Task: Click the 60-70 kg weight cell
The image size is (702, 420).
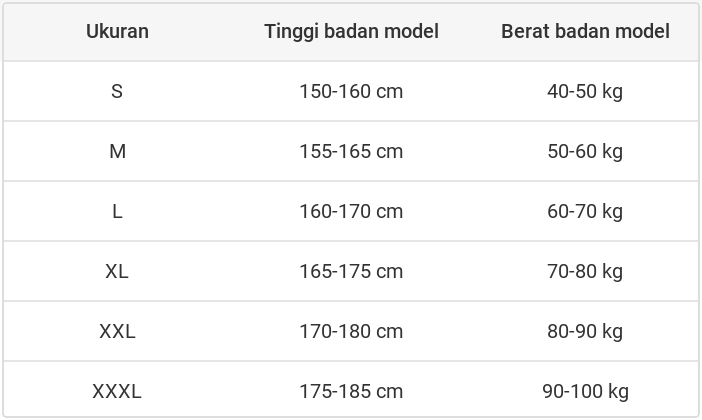Action: pyautogui.click(x=585, y=211)
